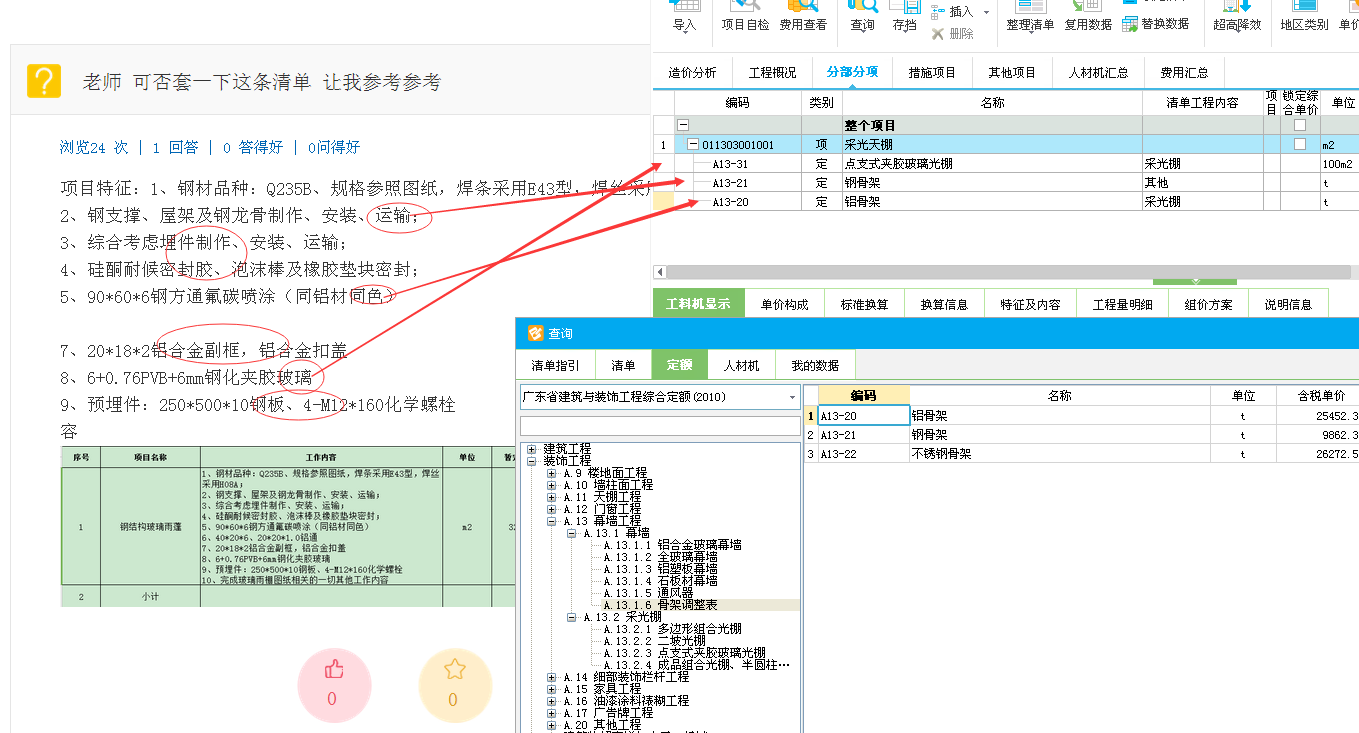Switch to 措施项目 tab

click(x=932, y=72)
